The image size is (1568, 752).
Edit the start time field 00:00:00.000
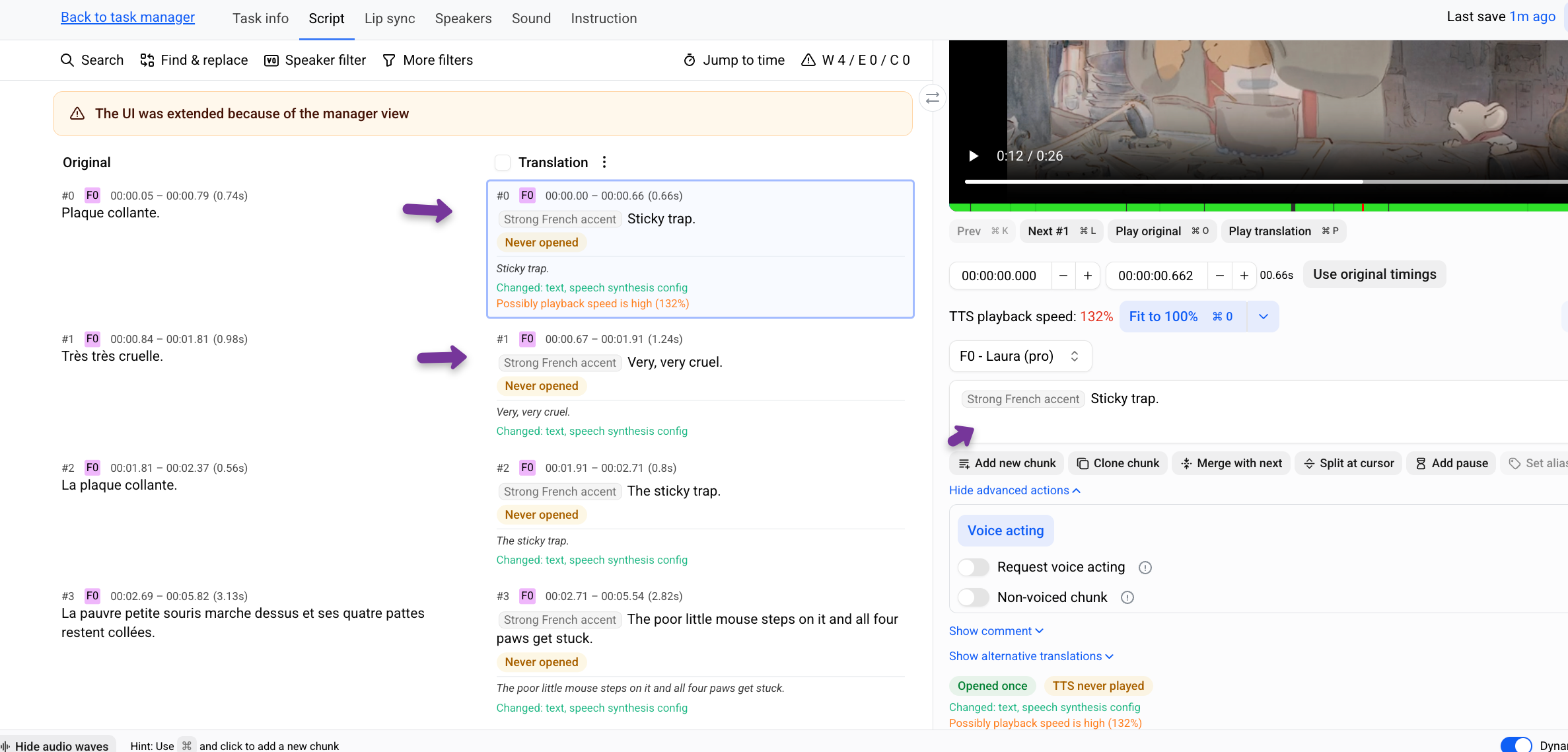pos(999,276)
